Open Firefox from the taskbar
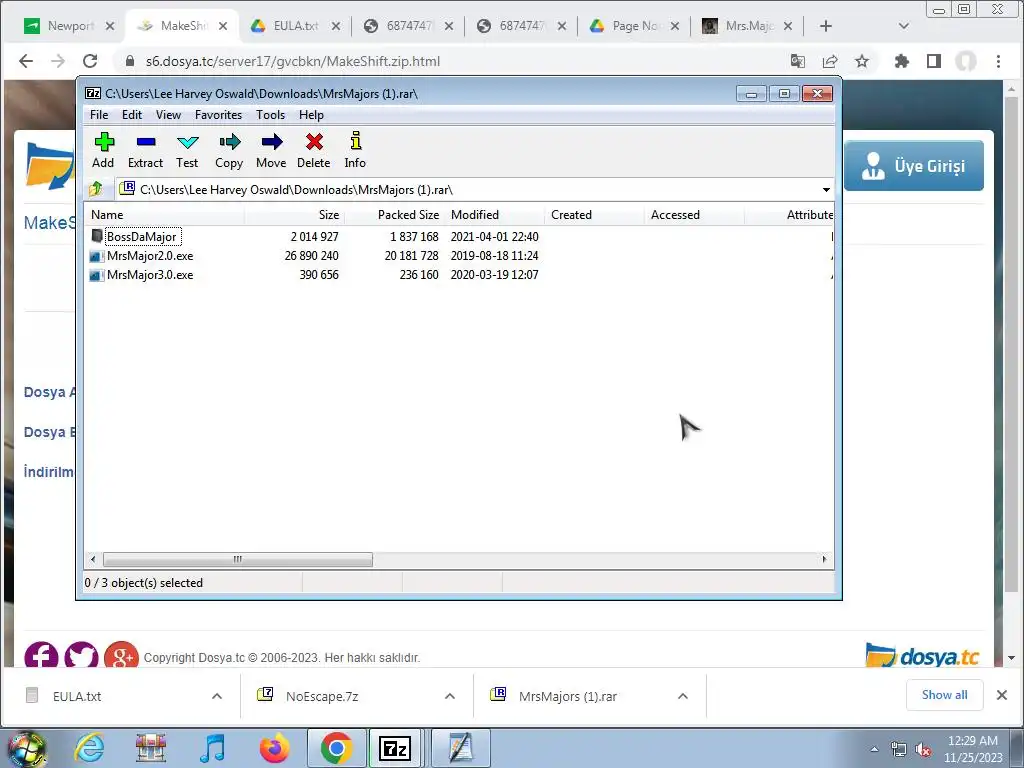This screenshot has height=768, width=1024. point(274,748)
